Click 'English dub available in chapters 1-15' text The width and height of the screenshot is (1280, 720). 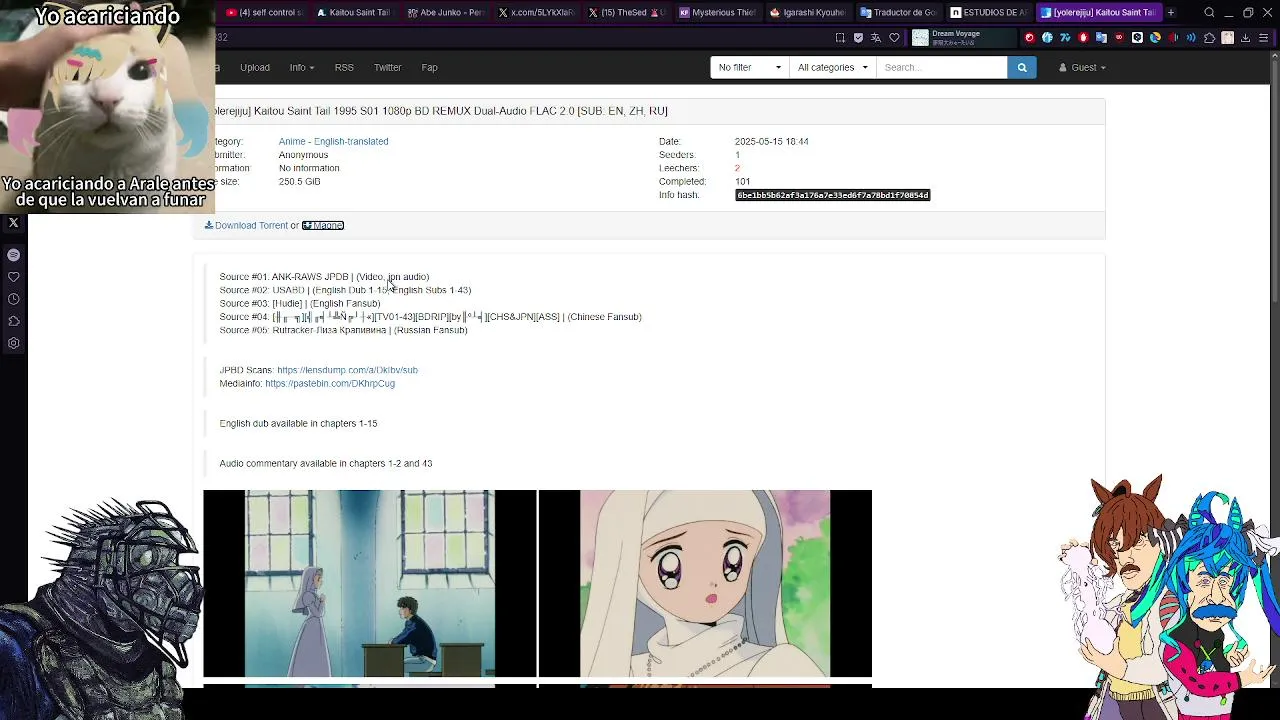pos(298,423)
